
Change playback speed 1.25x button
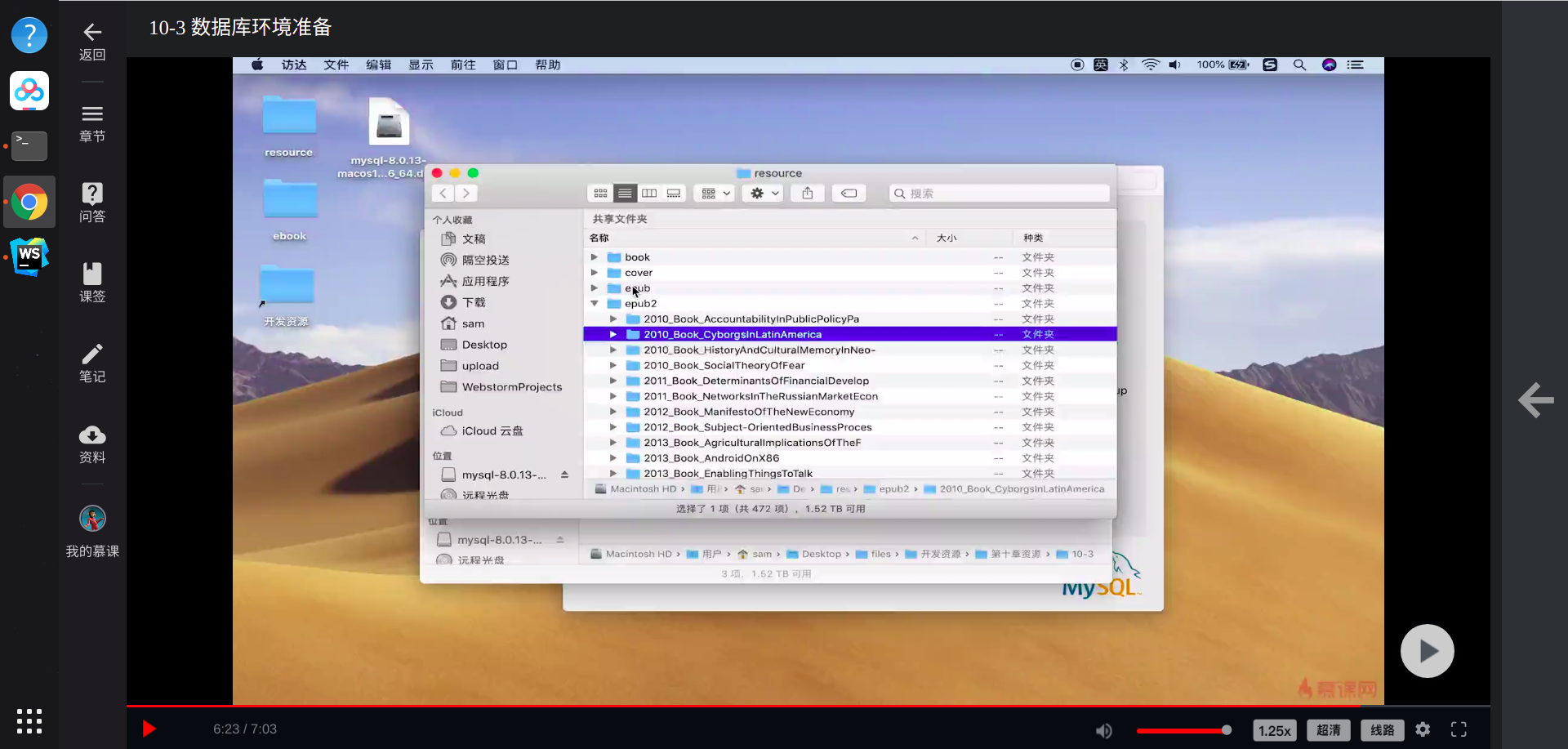click(x=1275, y=730)
